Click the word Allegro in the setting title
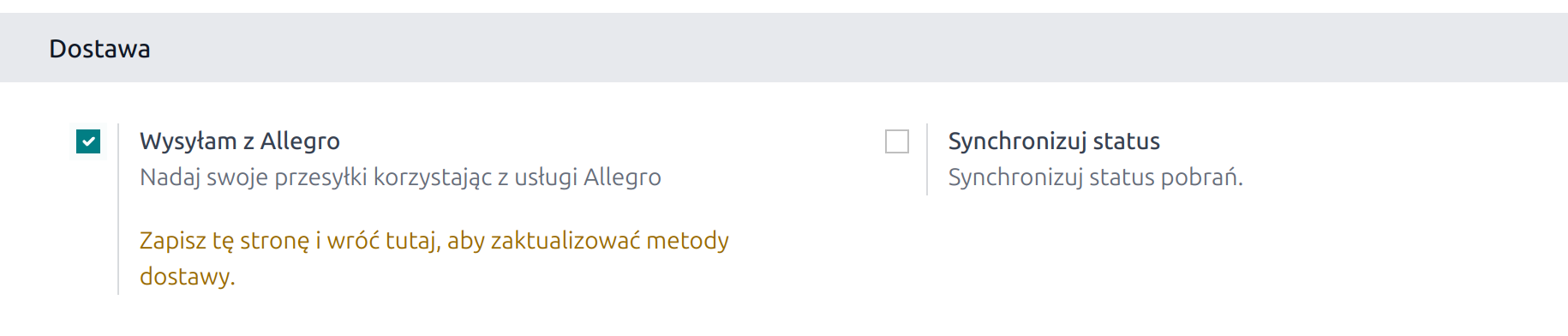The height and width of the screenshot is (336, 1568). [300, 141]
